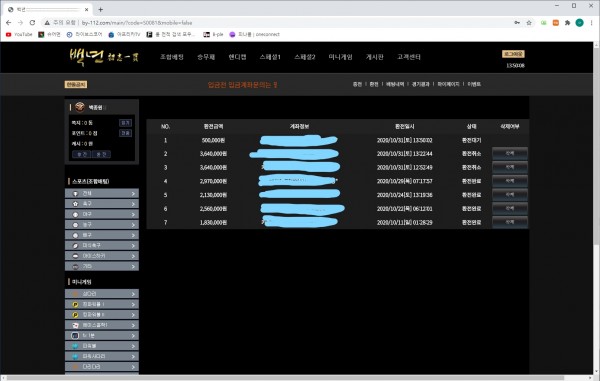Click the not-secure warning triangle icon
600x381 pixels.
click(47, 23)
